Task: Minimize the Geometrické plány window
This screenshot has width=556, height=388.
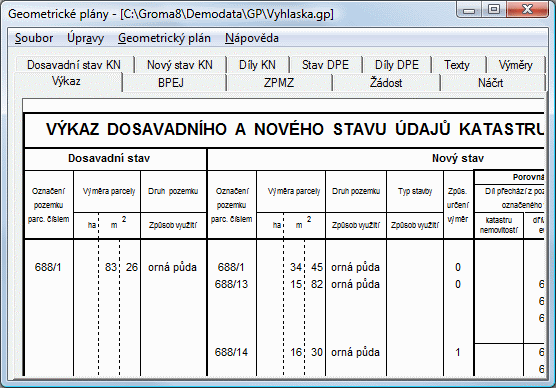Action: (x=469, y=10)
